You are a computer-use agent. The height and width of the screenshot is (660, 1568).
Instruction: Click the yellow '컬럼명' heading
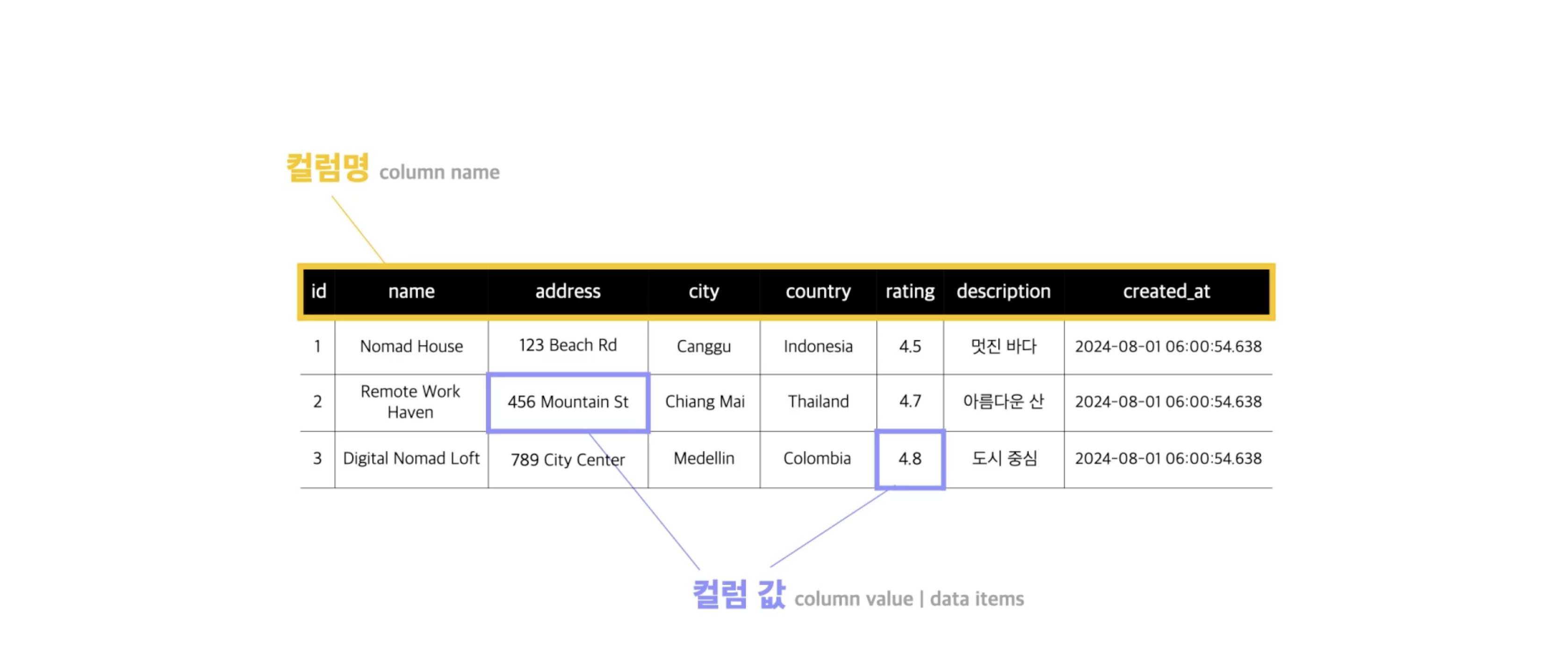(x=327, y=167)
